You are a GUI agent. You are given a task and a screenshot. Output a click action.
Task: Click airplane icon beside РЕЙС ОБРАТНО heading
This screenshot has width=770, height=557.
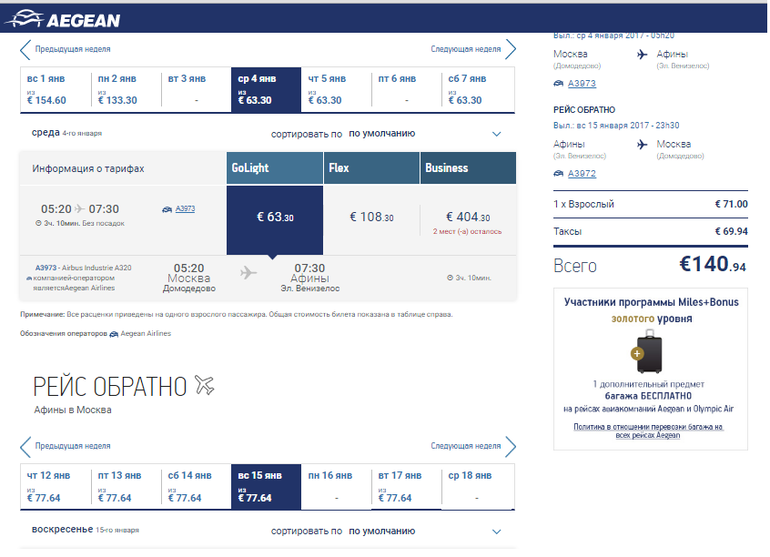pyautogui.click(x=205, y=385)
